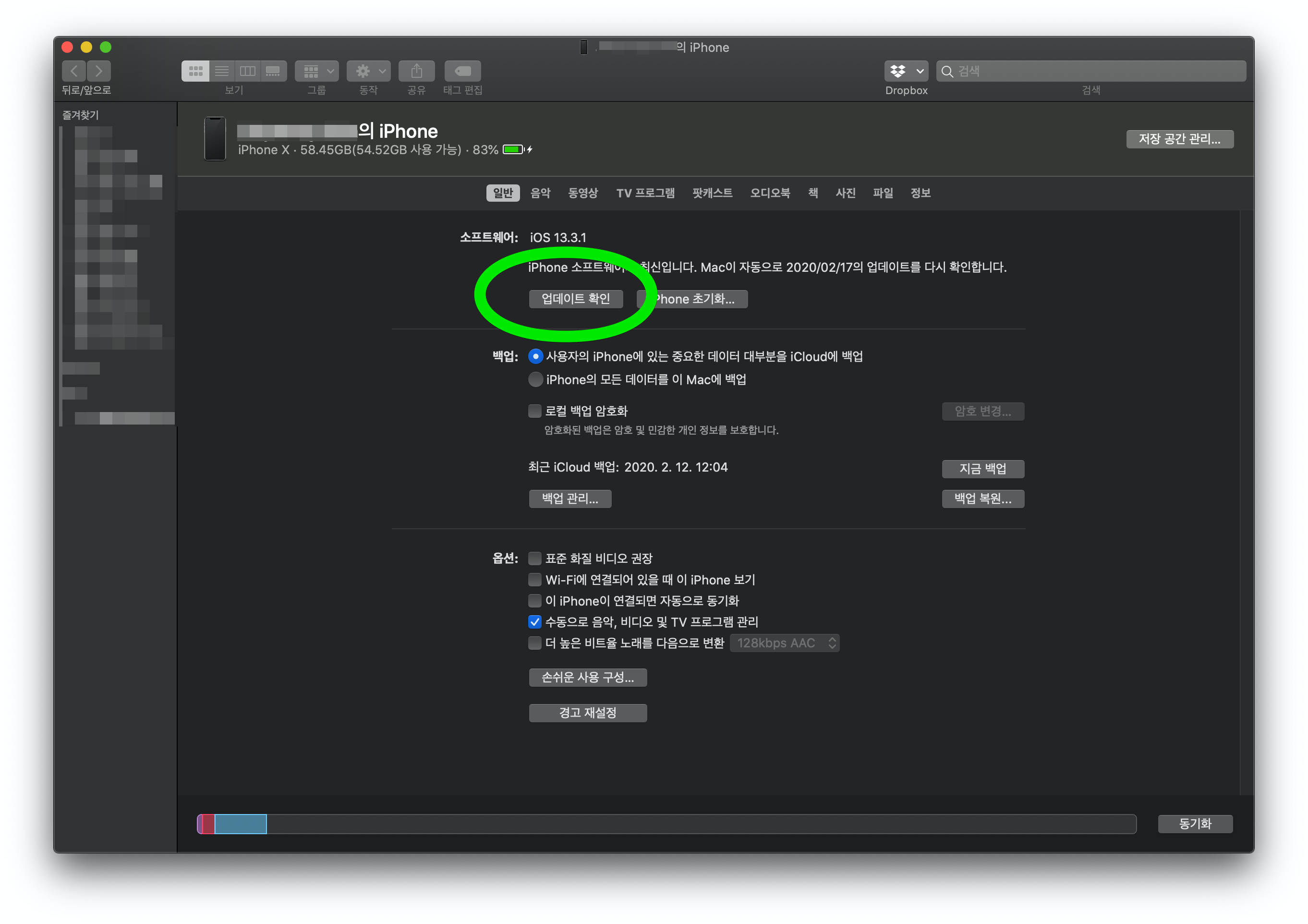The image size is (1308, 924).
Task: Click latest iCloud backup date text
Action: click(628, 467)
